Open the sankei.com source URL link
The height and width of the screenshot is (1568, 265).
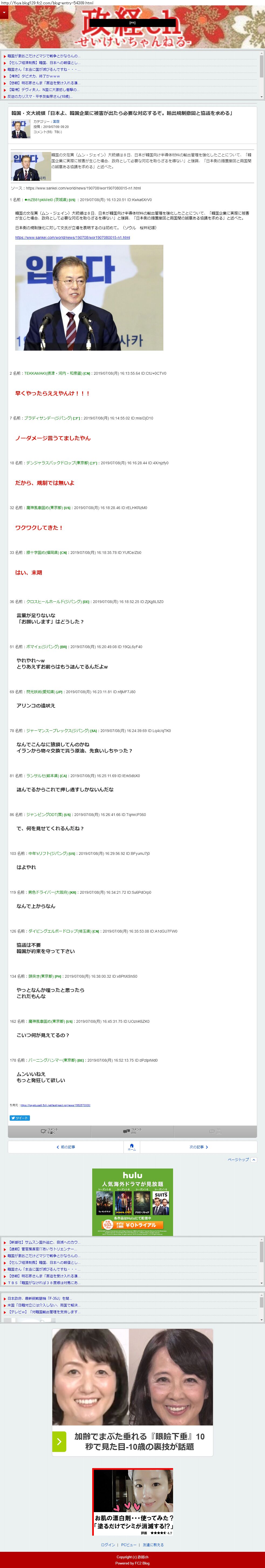click(72, 237)
